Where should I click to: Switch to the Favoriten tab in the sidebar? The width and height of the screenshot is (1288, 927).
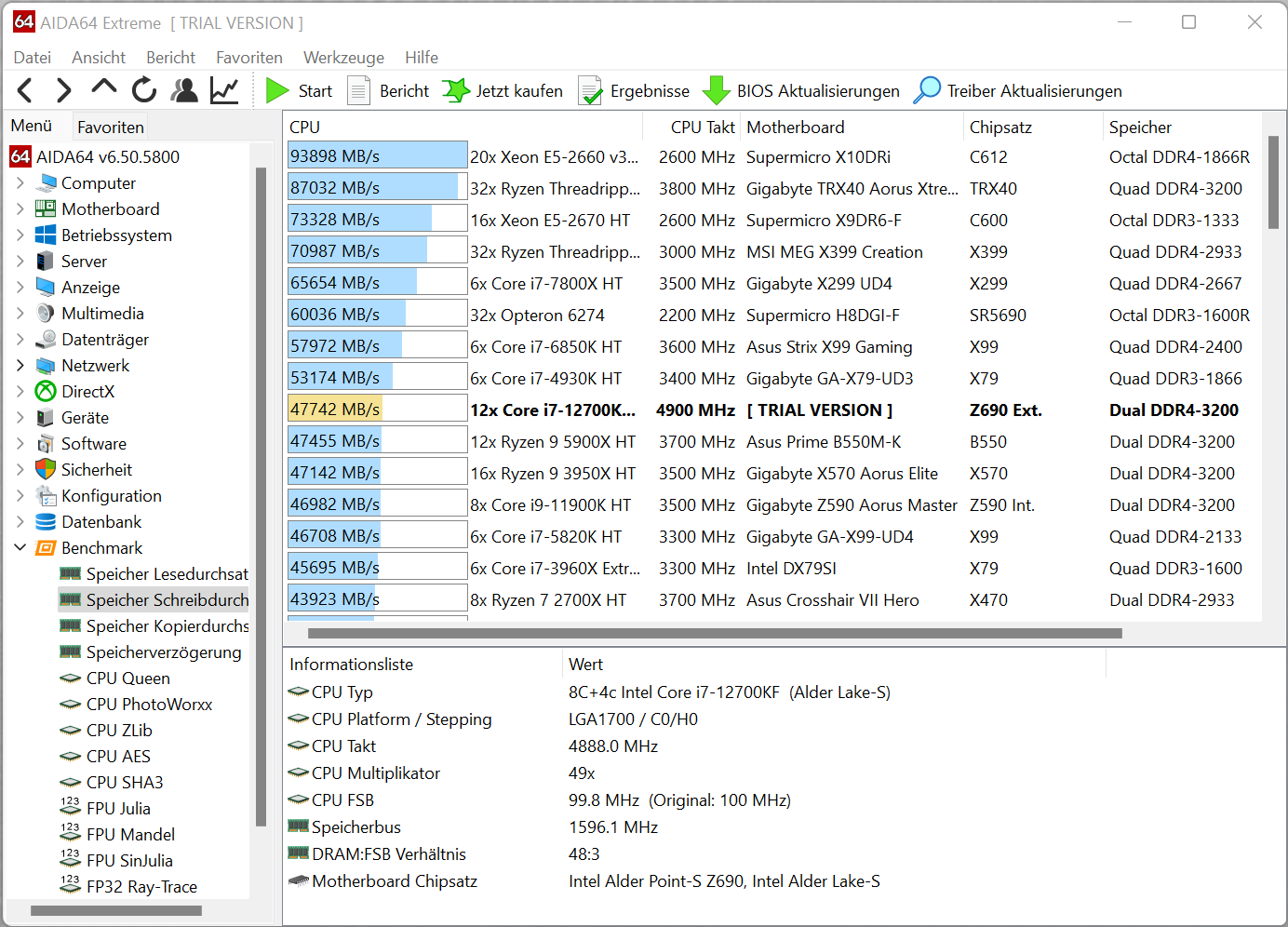click(x=111, y=127)
